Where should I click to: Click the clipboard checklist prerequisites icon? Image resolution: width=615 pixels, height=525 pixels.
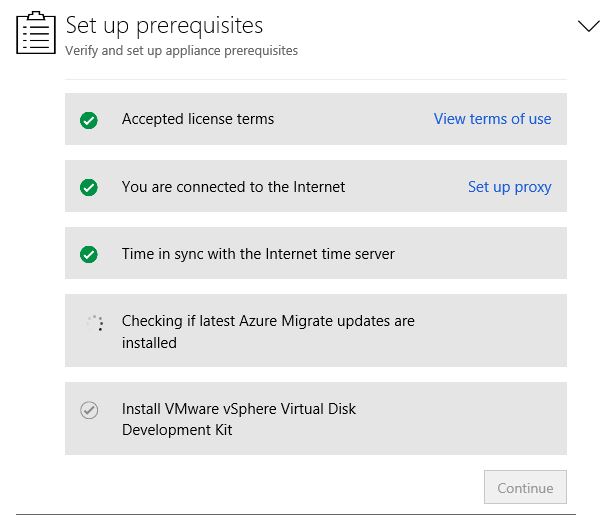(x=36, y=33)
